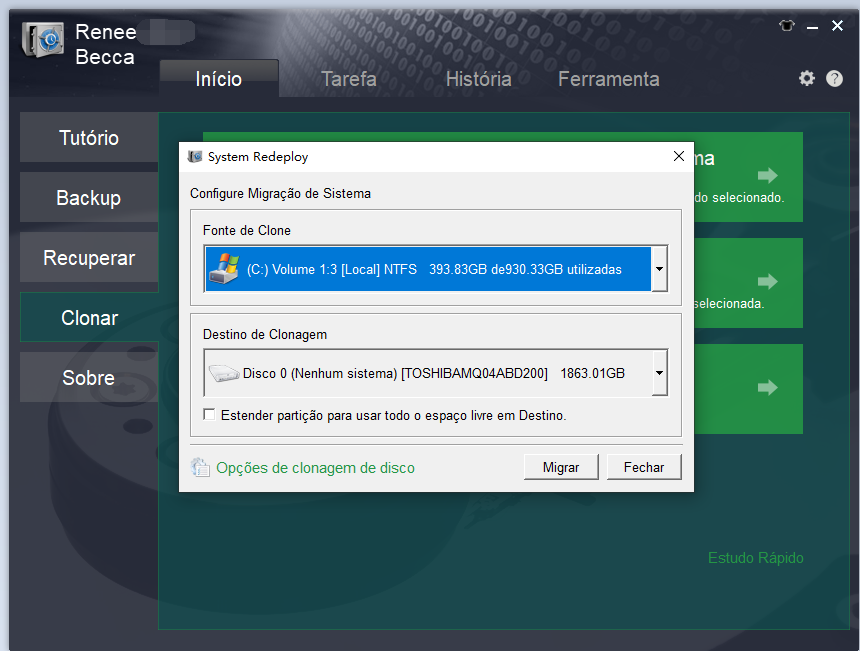Screen dimensions: 860x651
Task: Enable Estender partição checkbox
Action: click(209, 414)
